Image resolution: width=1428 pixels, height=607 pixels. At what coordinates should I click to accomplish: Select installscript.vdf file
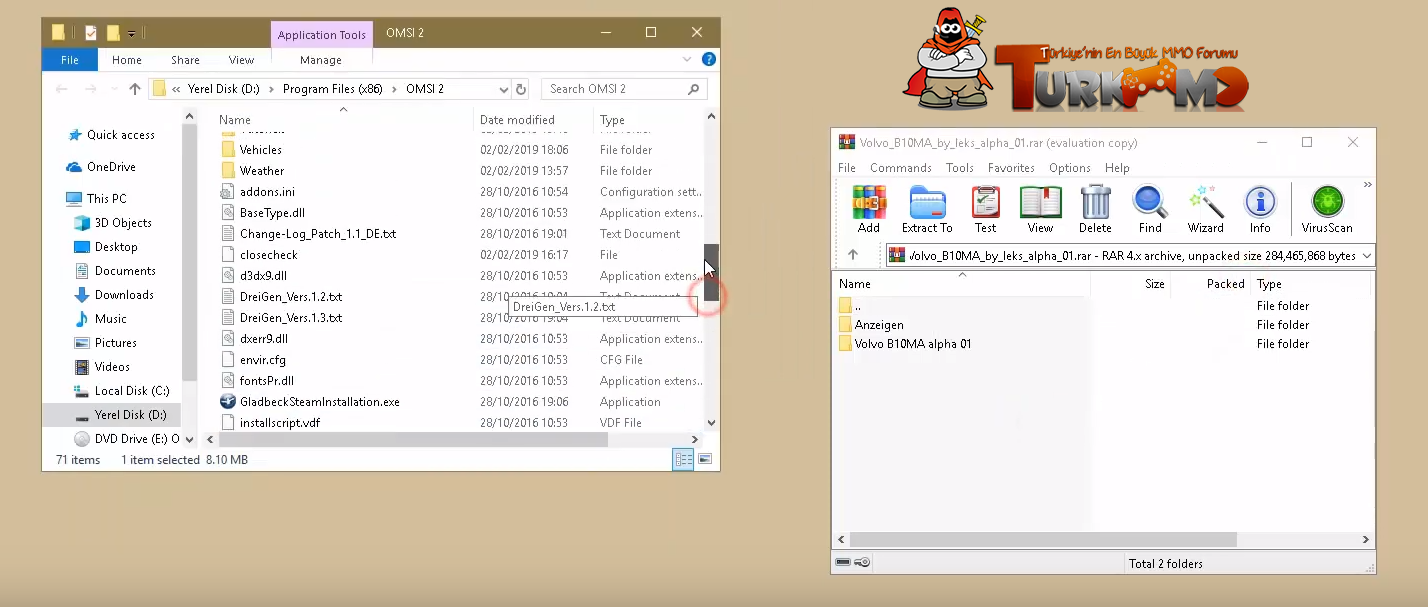[279, 423]
